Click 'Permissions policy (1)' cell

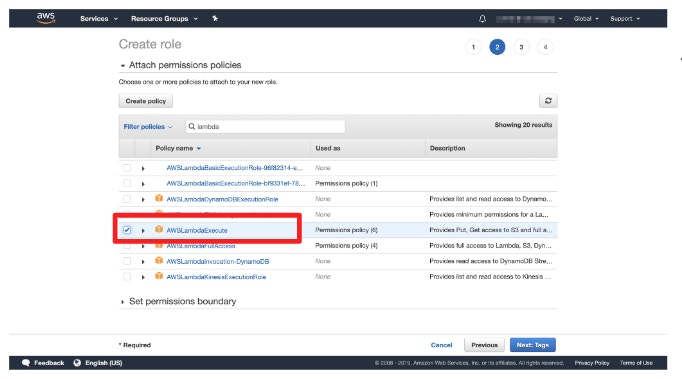pyautogui.click(x=346, y=184)
